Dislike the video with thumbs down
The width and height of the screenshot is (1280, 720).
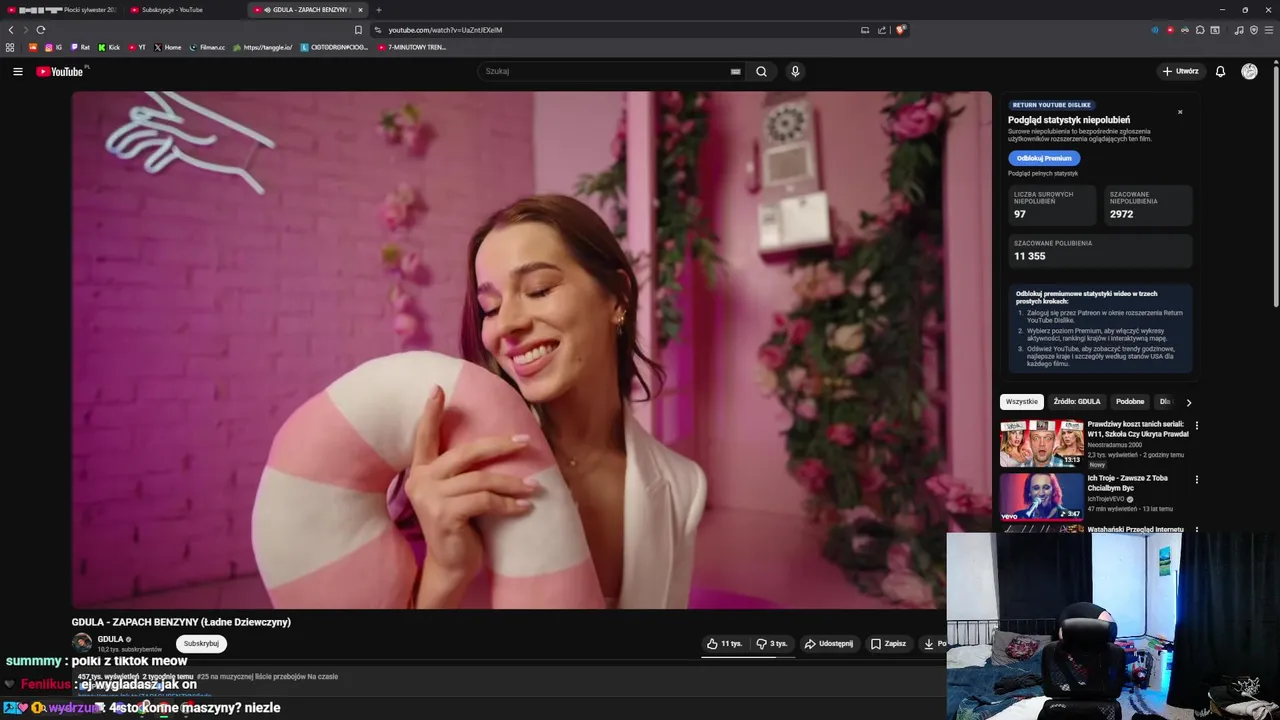point(771,644)
